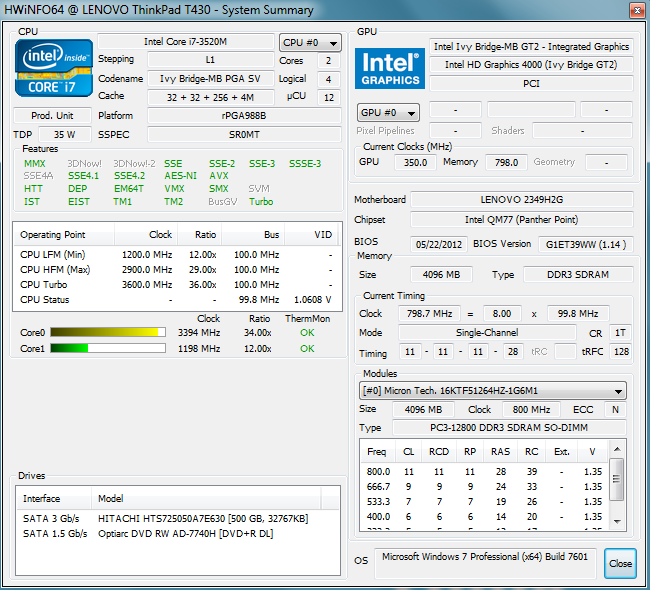Click the Operating Point column header
This screenshot has height=590, width=650.
(64, 235)
